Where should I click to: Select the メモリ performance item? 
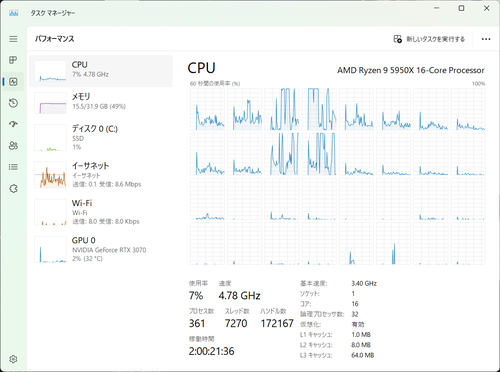point(101,103)
